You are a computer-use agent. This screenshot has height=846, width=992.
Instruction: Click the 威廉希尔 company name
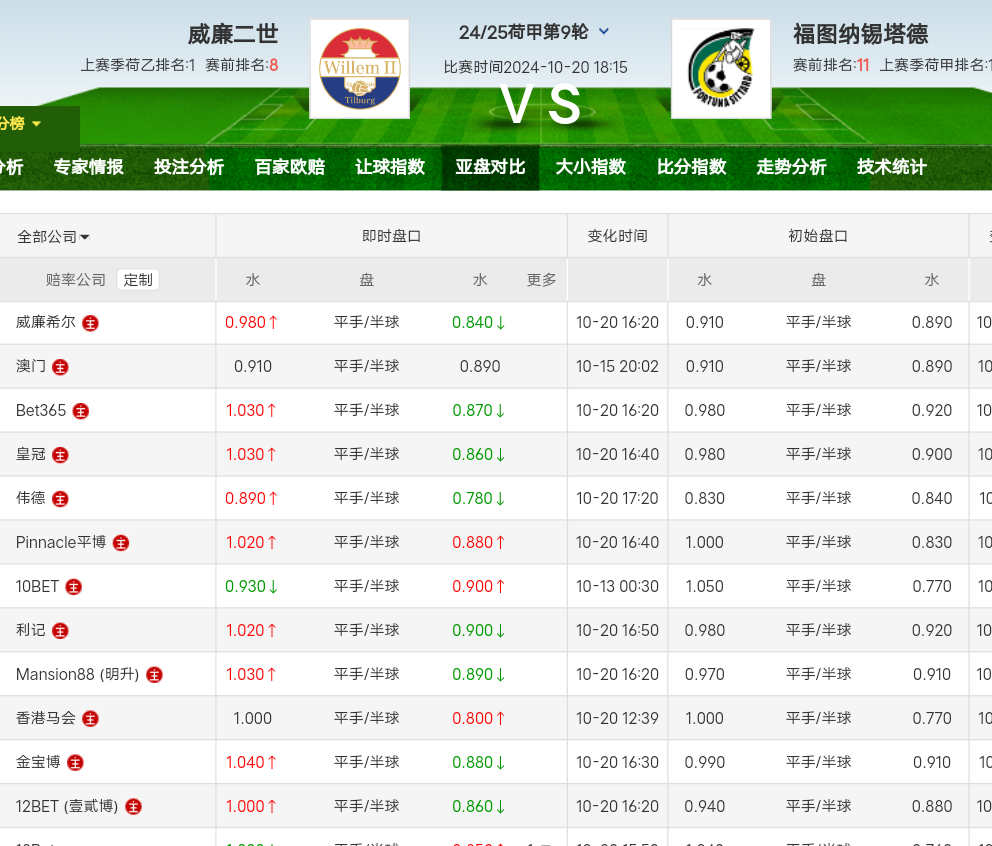pyautogui.click(x=46, y=322)
